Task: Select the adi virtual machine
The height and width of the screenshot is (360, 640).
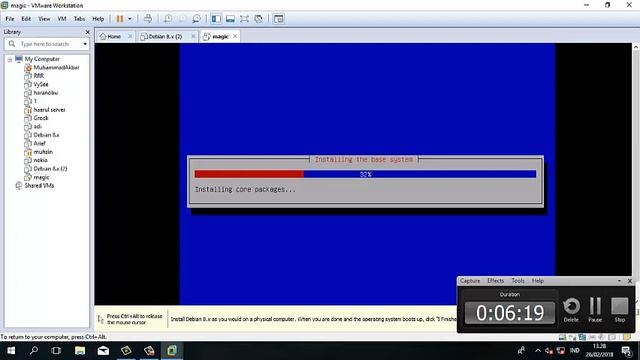Action: (37, 127)
